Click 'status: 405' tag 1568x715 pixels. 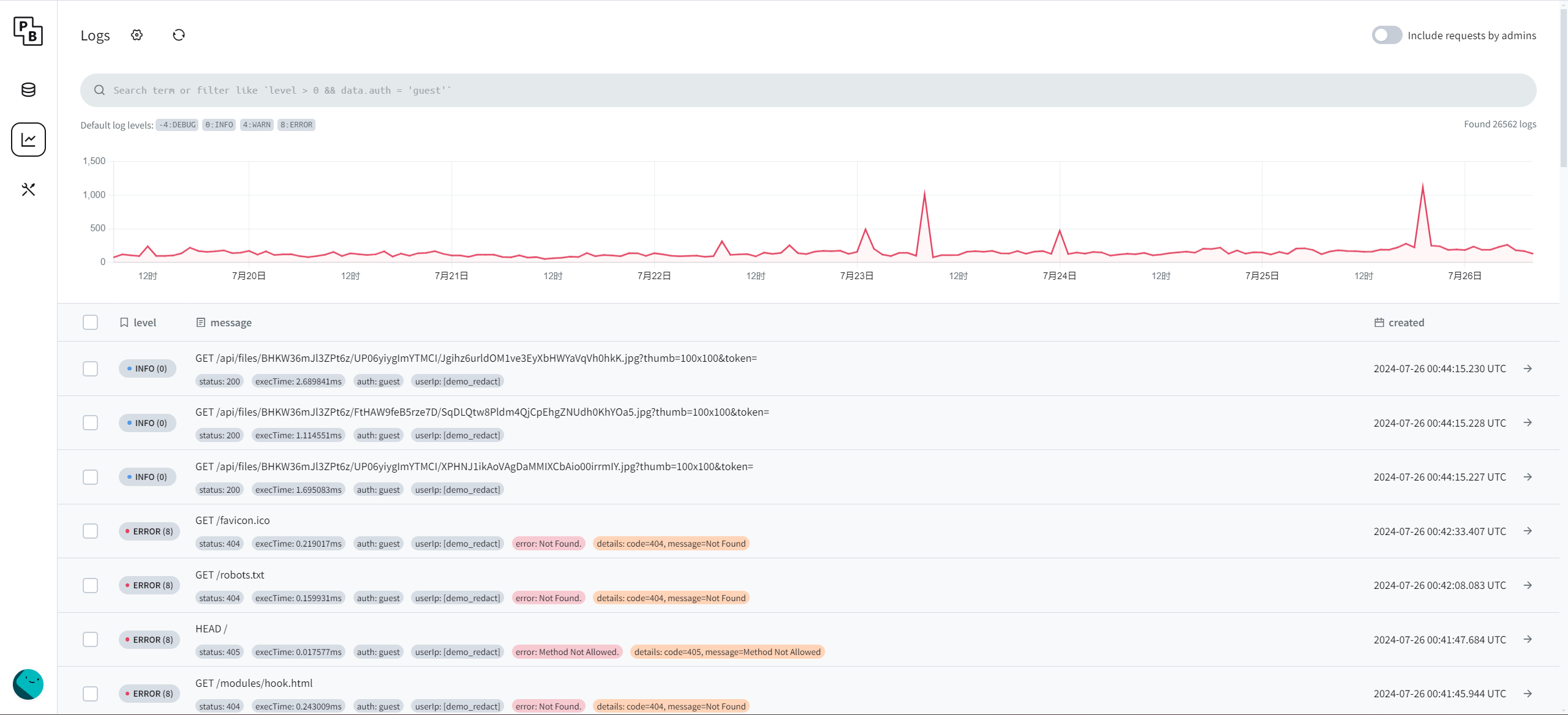[219, 652]
